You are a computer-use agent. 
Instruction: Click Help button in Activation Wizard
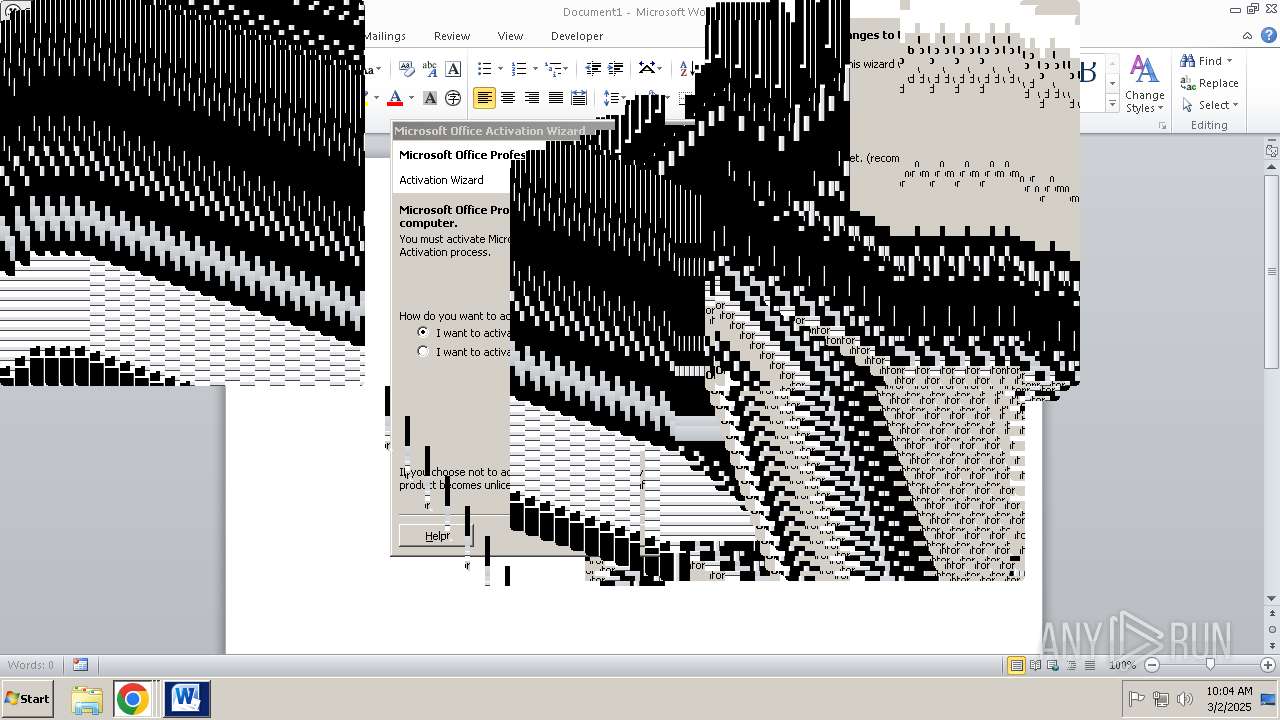[x=434, y=536]
